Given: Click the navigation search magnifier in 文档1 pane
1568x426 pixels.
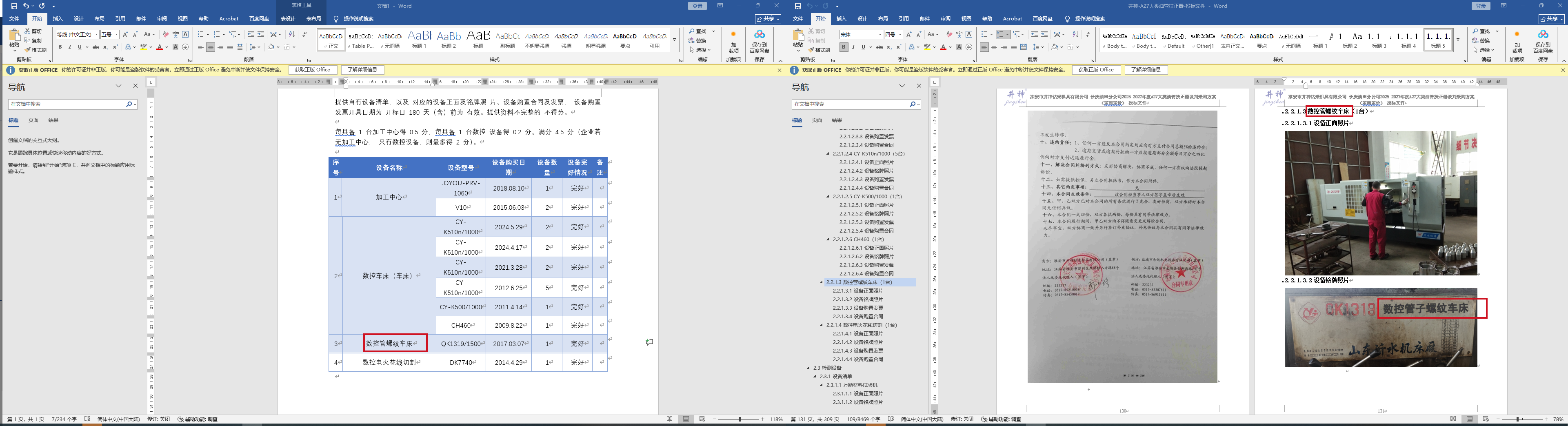Looking at the screenshot, I should [129, 104].
